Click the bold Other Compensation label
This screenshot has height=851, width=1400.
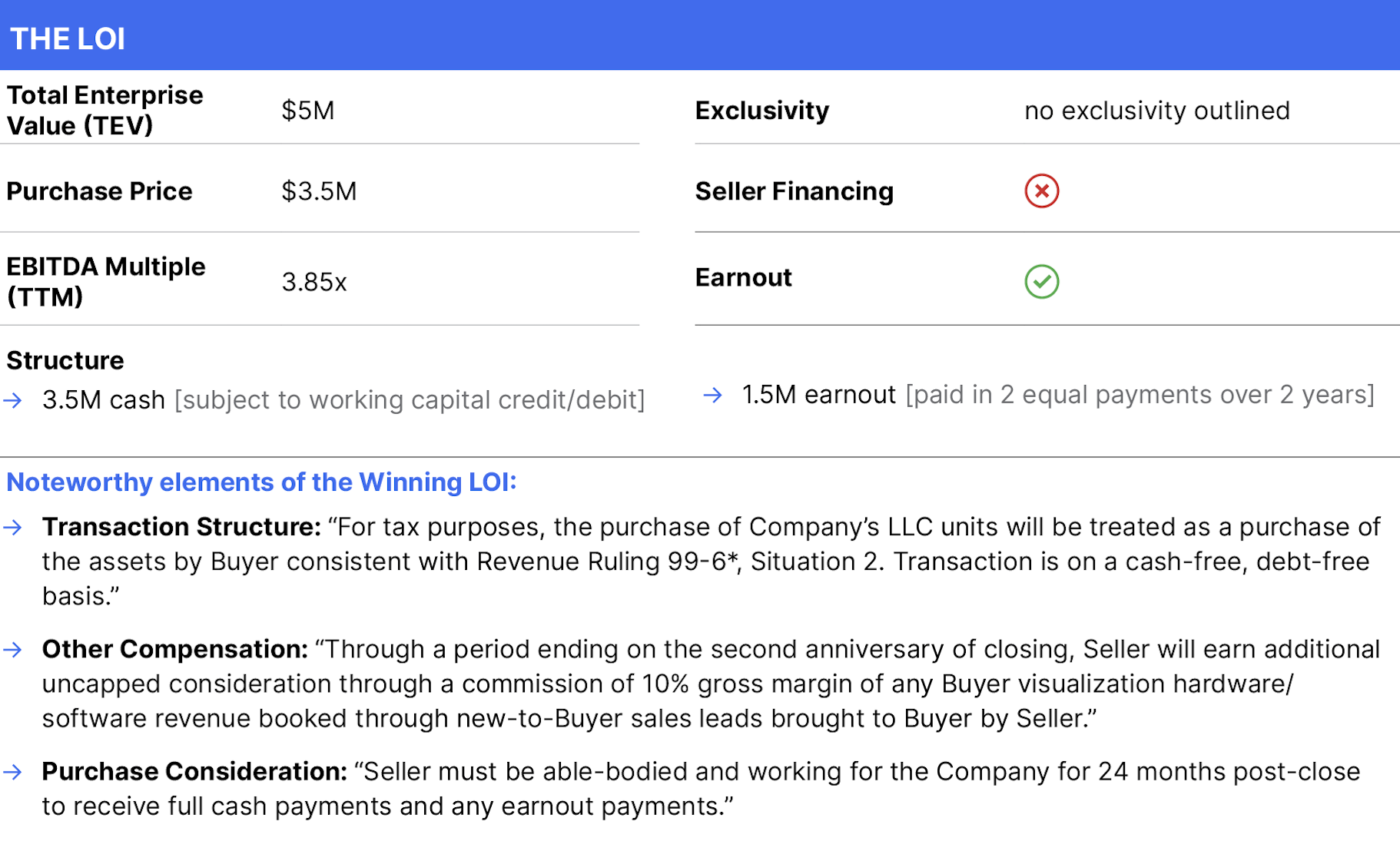click(174, 650)
